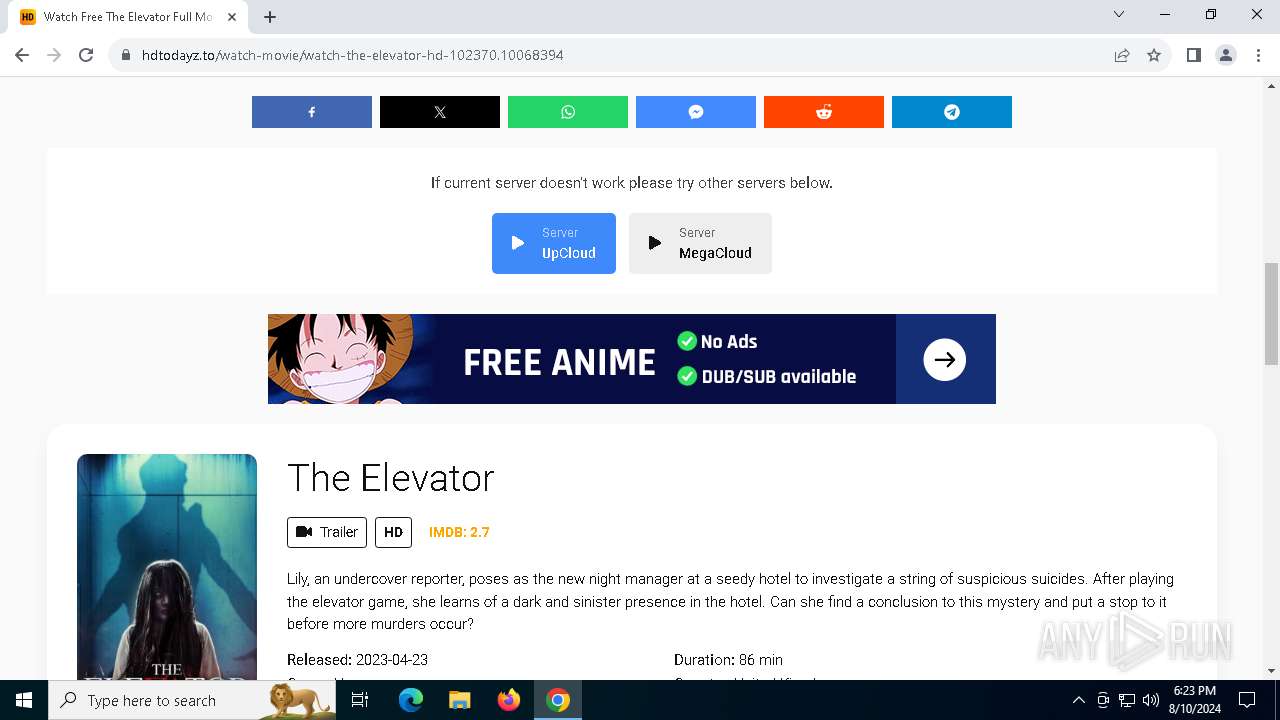Open the Free Anime banner arrow

pos(944,359)
